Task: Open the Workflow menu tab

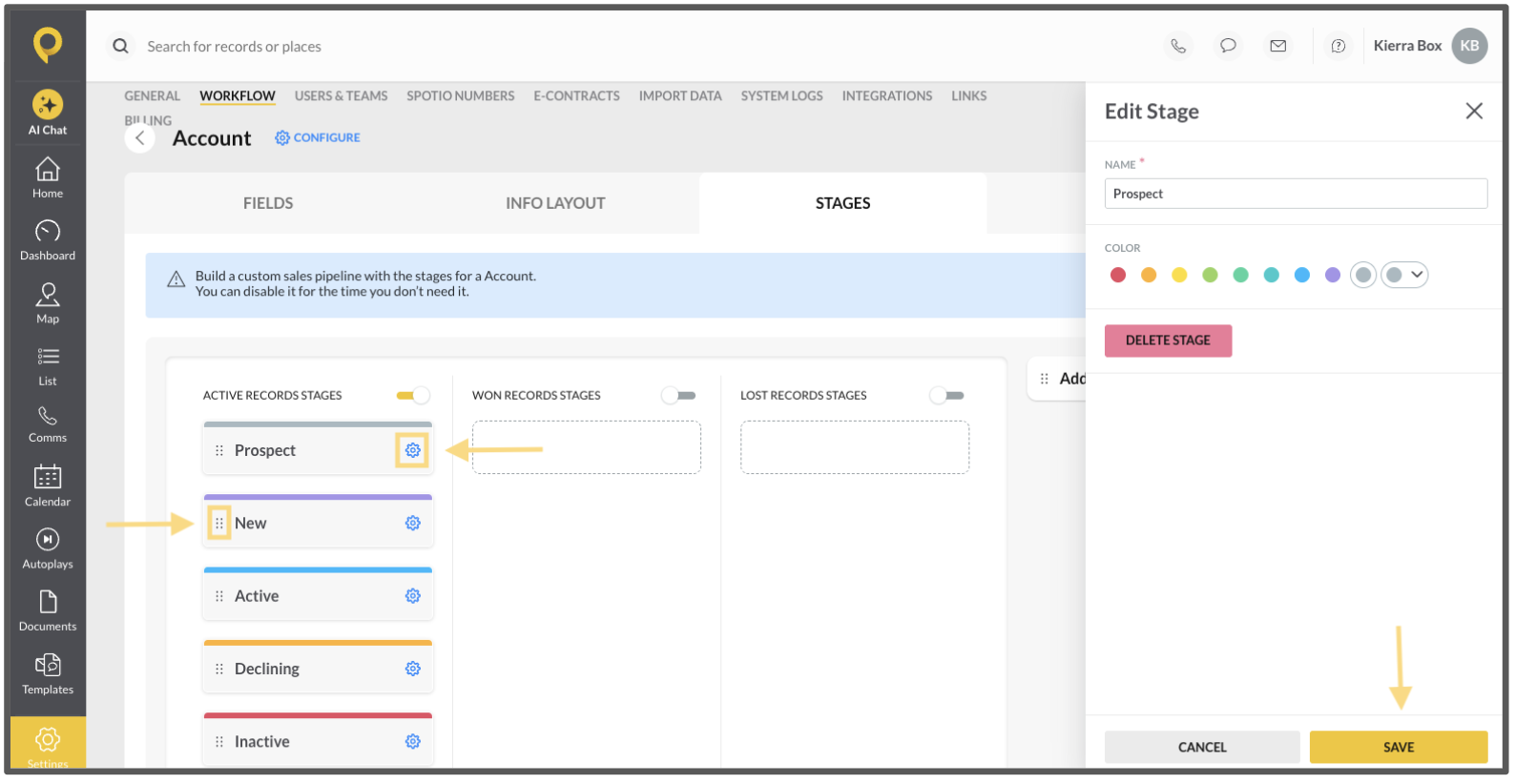Action: [x=238, y=96]
